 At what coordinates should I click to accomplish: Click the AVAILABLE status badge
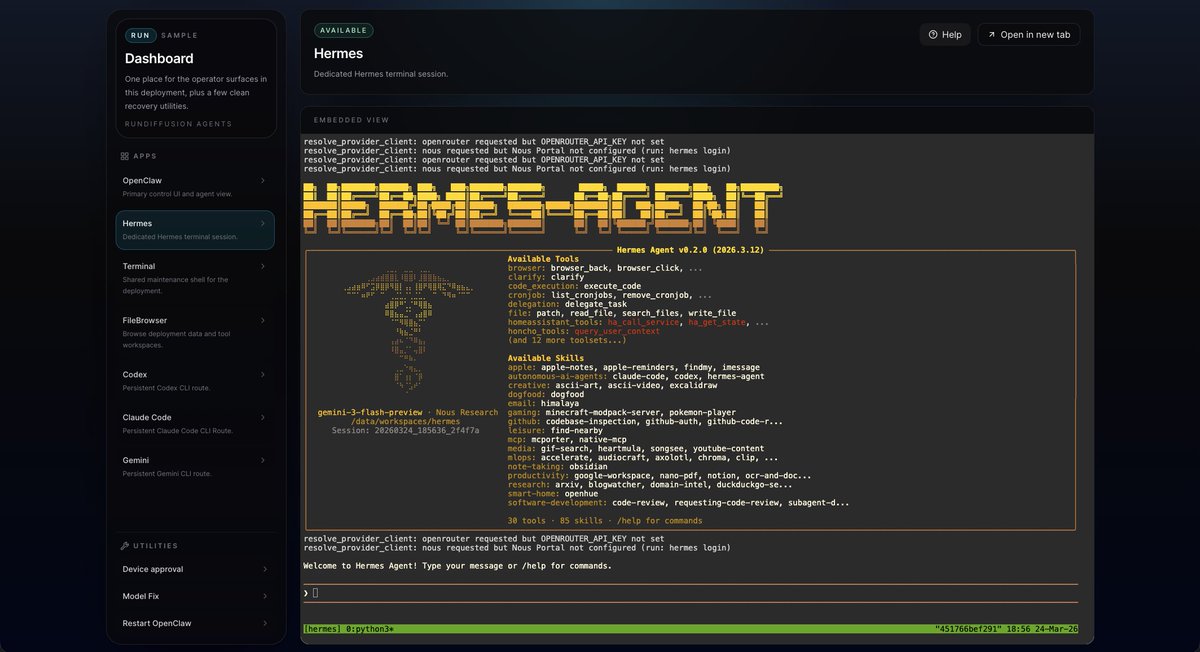coord(344,30)
